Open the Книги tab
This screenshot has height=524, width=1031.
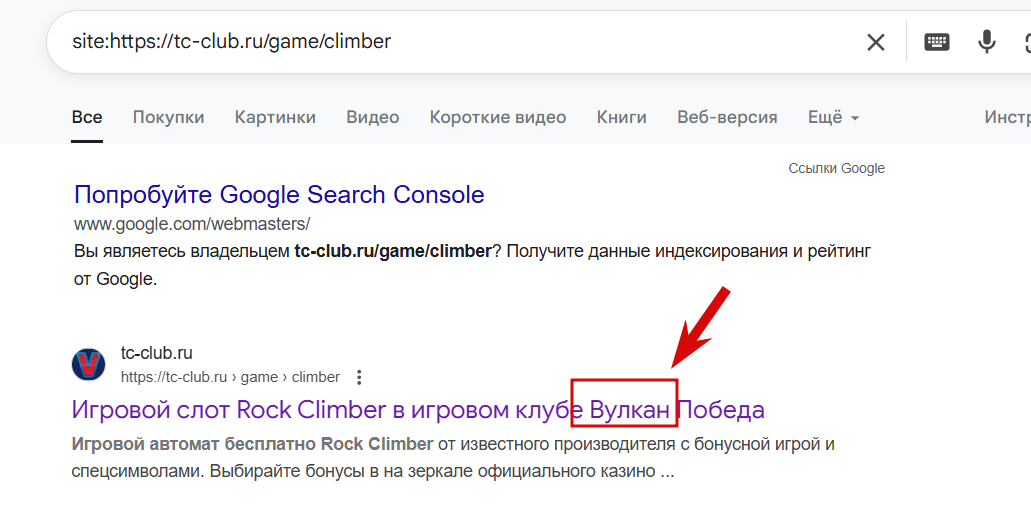(621, 117)
